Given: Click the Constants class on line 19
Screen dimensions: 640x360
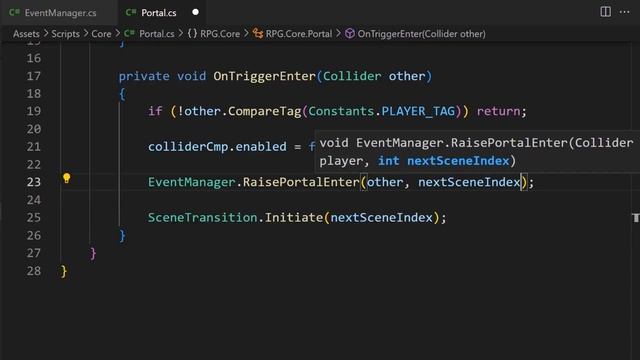Looking at the screenshot, I should (341, 111).
